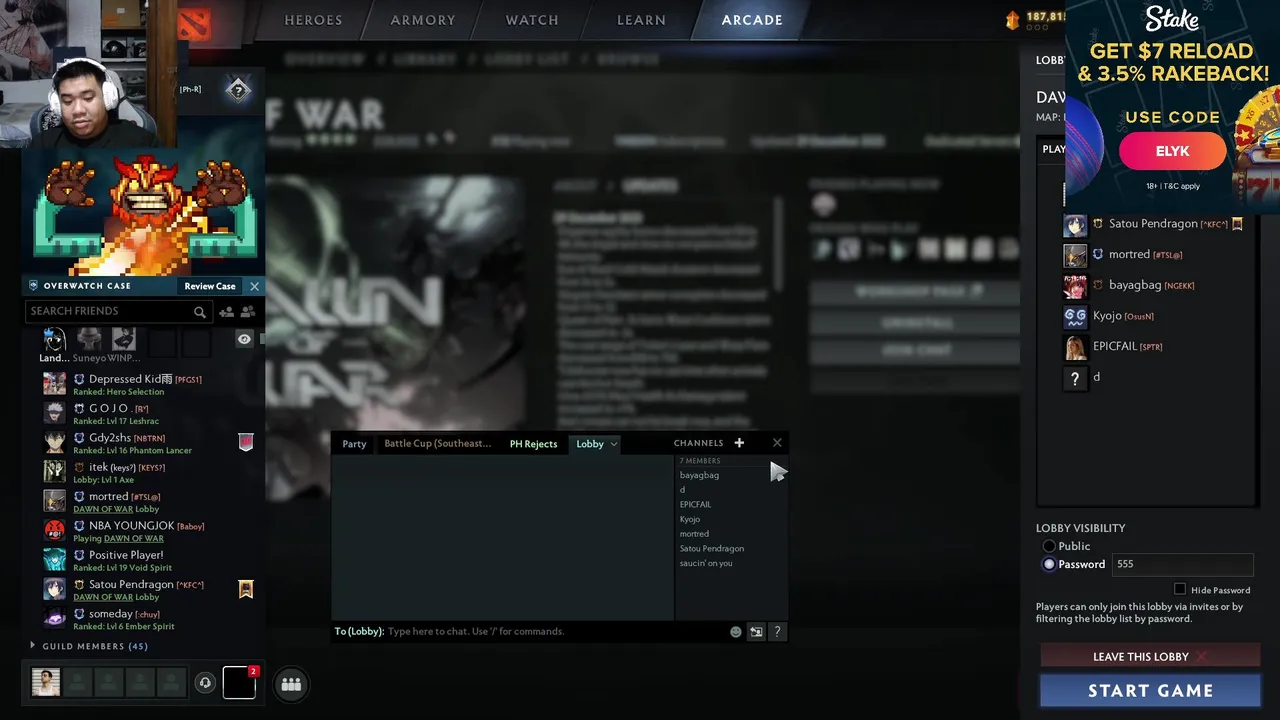
Task: Click the chat message input field
Action: pos(555,632)
